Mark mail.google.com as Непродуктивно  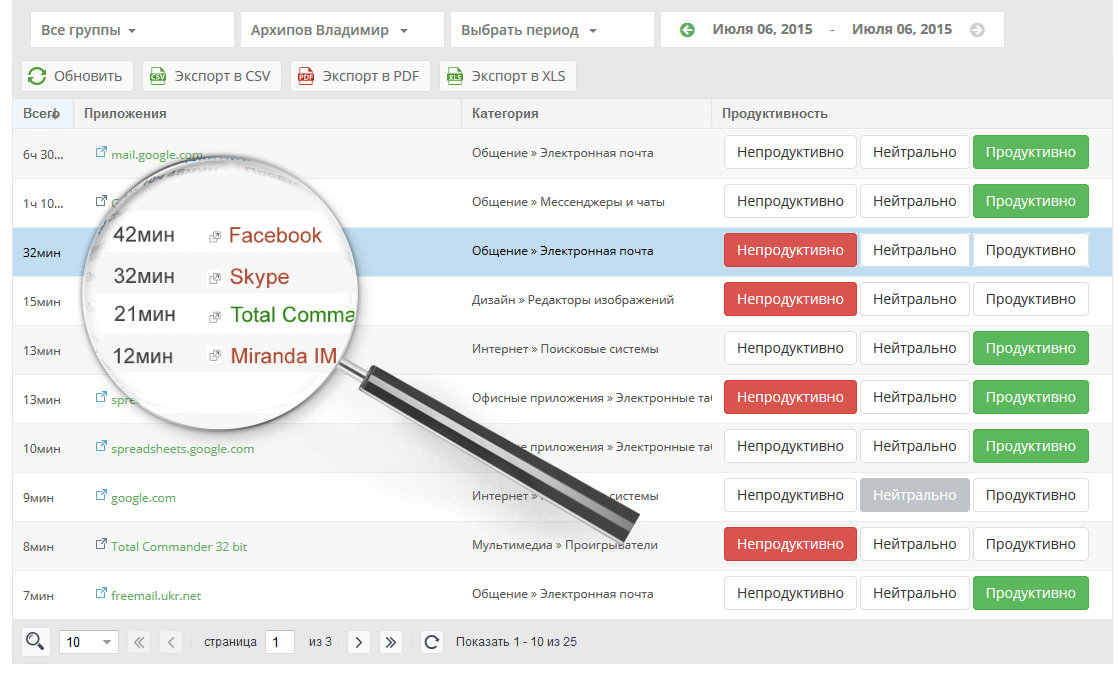point(790,152)
